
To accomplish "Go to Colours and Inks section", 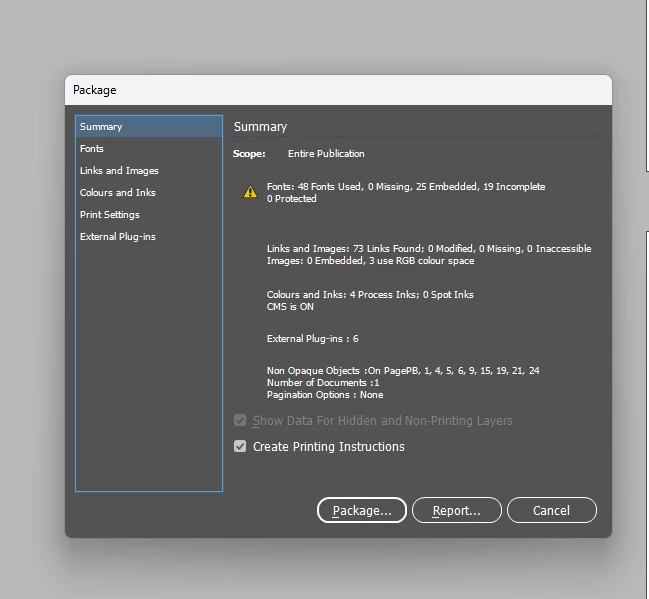I will pos(149,192).
